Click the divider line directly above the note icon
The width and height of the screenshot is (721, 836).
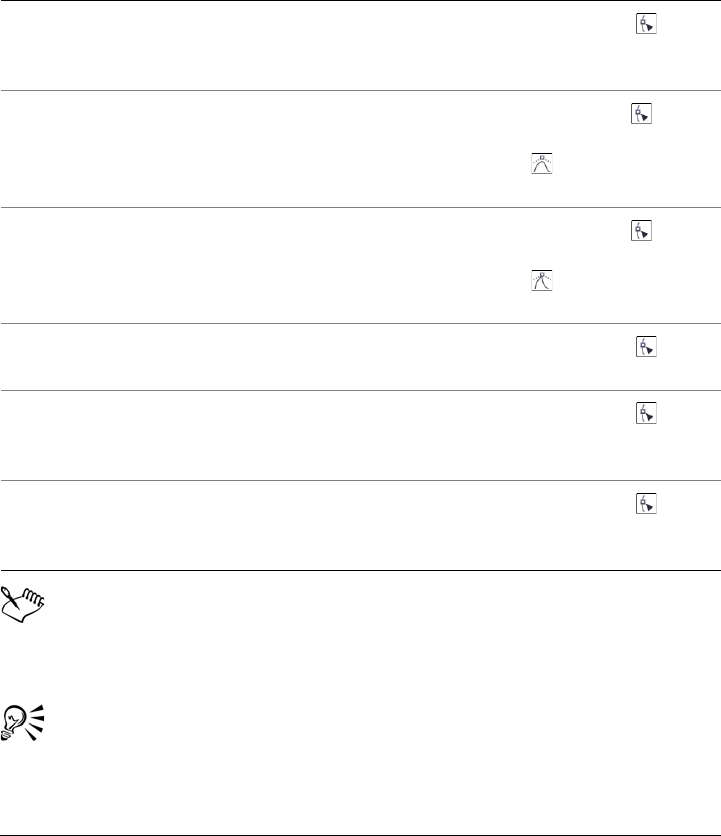pos(360,571)
